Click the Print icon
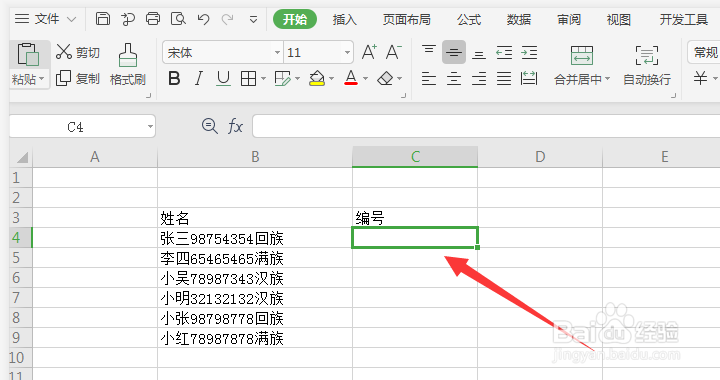 pyautogui.click(x=152, y=19)
